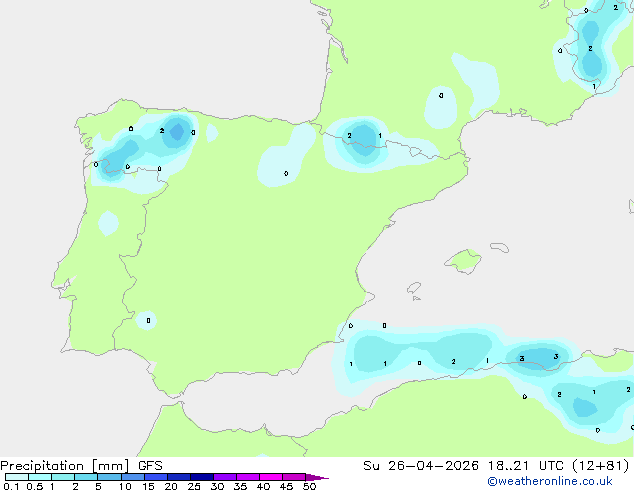Click the 1 to 2 mm legend swatch
The height and width of the screenshot is (490, 634).
(x=63, y=477)
